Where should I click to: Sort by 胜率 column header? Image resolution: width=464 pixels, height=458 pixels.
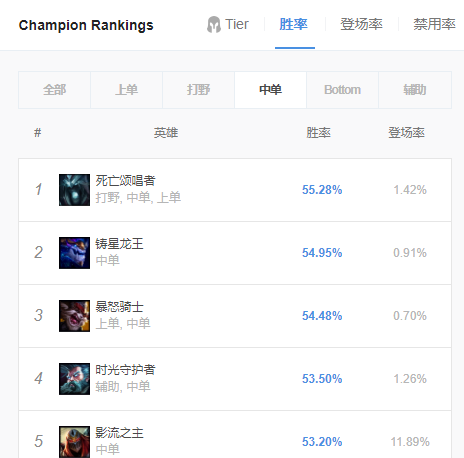pos(318,133)
